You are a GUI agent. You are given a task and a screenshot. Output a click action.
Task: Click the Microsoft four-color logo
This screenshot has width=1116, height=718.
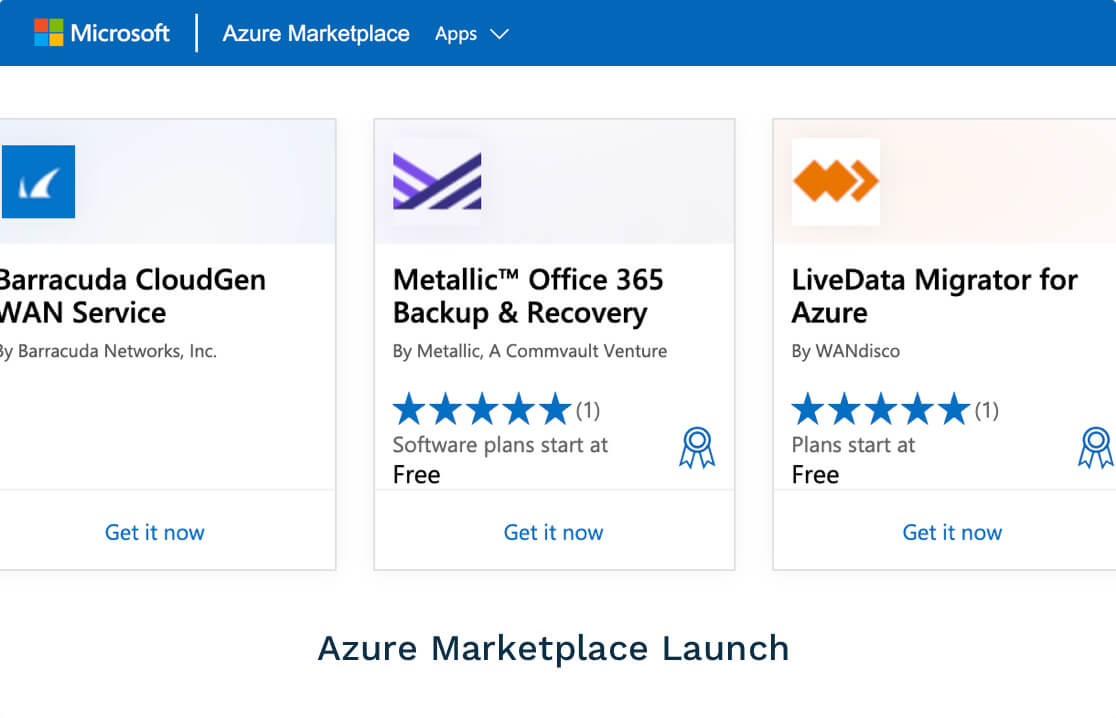[48, 33]
